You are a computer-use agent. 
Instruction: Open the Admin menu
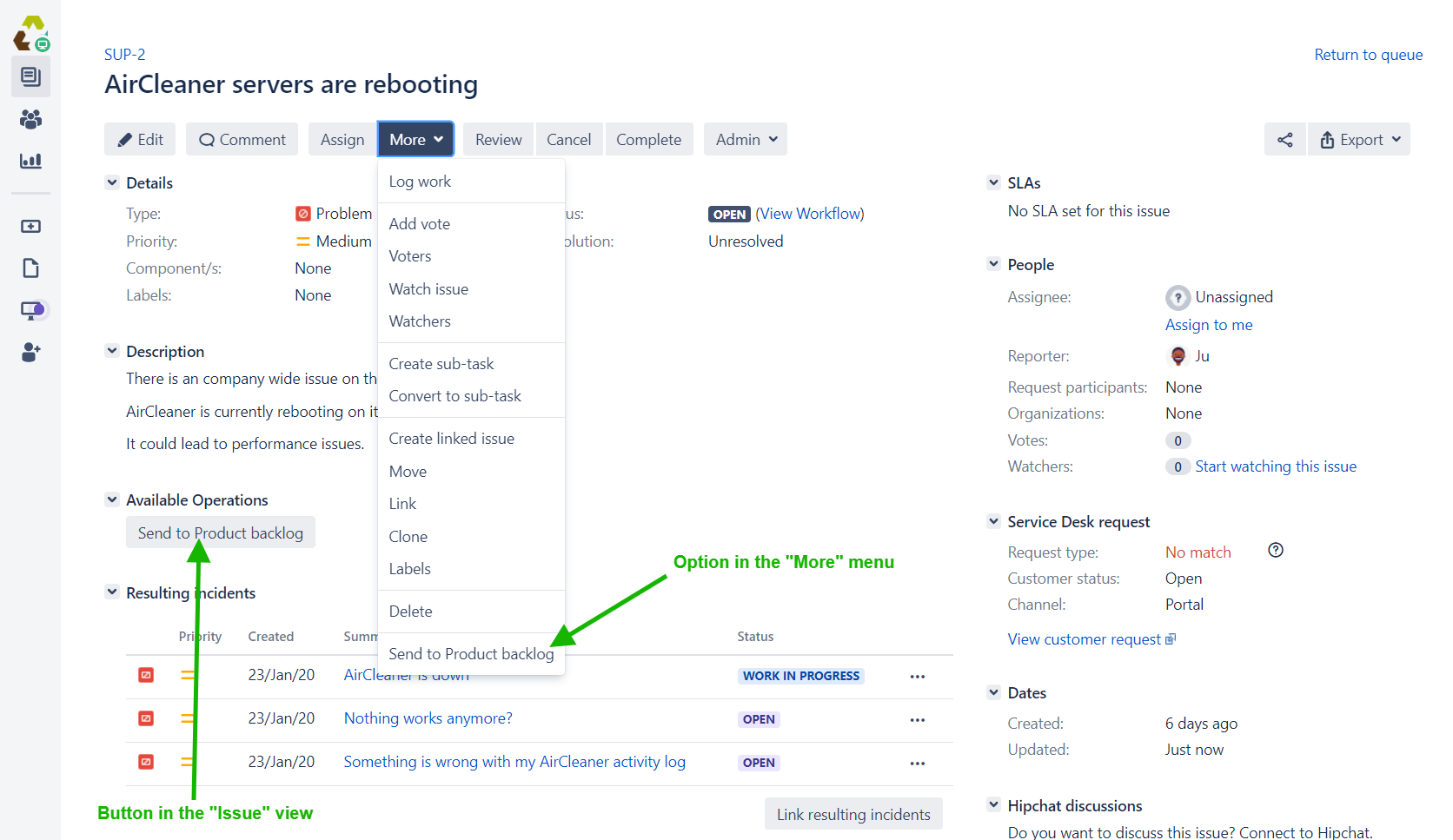pyautogui.click(x=745, y=139)
